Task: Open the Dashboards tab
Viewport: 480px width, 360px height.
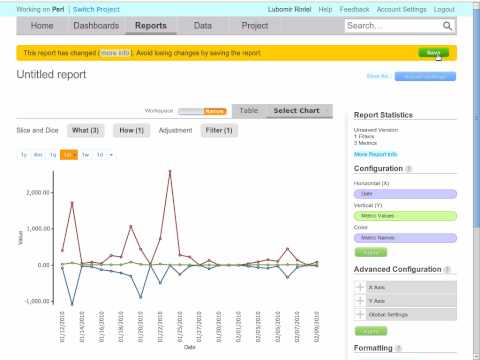Action: 96,26
